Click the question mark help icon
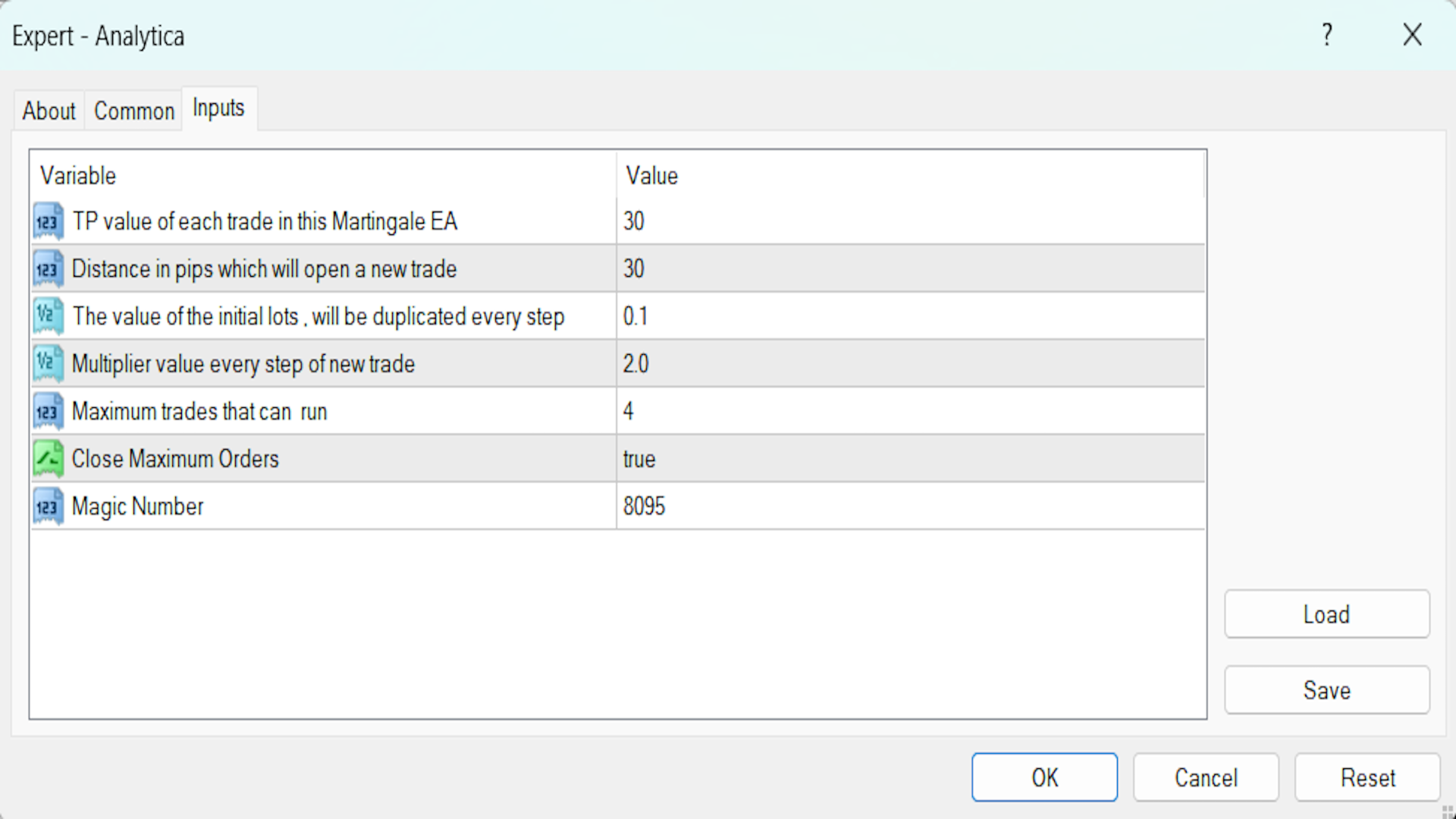 [1326, 35]
